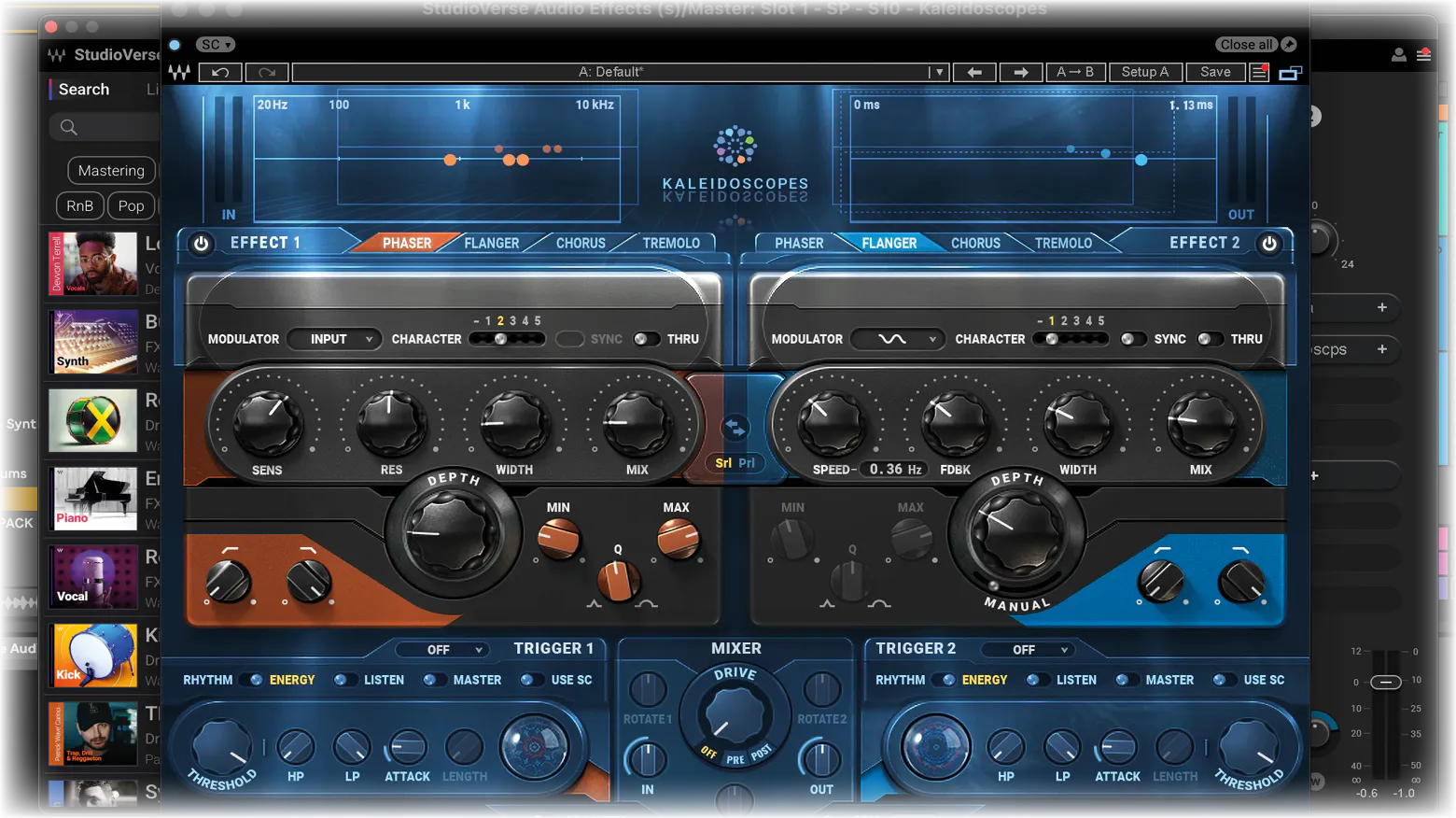The width and height of the screenshot is (1456, 818).
Task: Switch Trigger 2 Rhythm/Energy toggle
Action: [945, 680]
